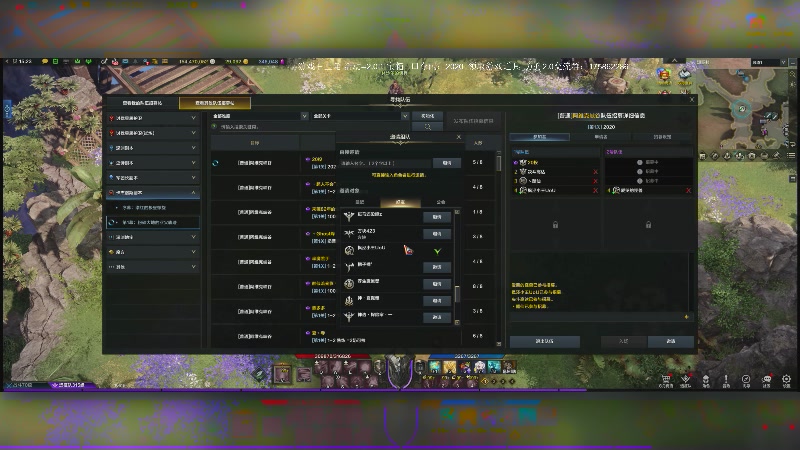This screenshot has width=800, height=450.
Task: Focus the party search text field
Action: [314, 127]
